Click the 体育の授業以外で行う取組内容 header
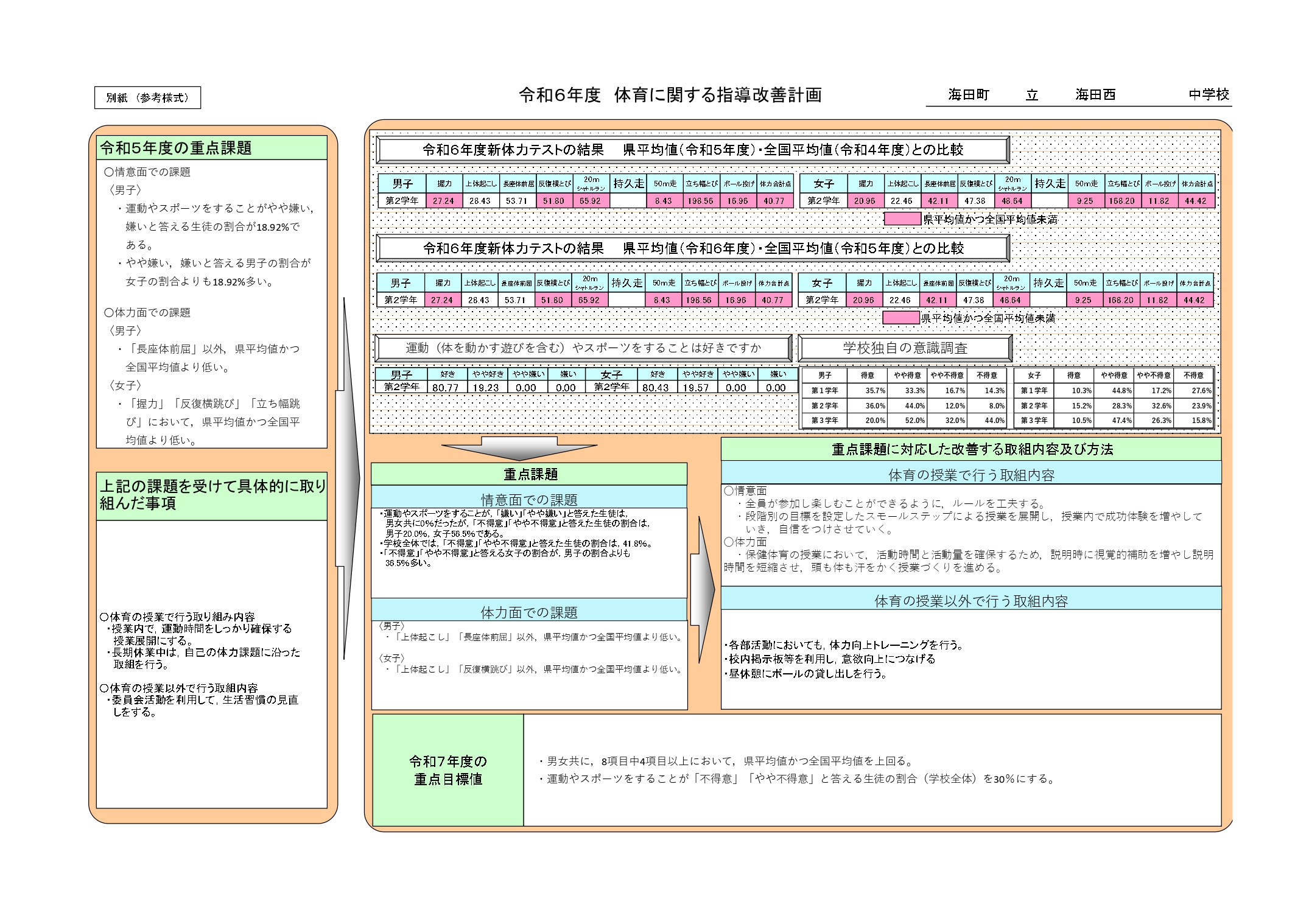 coord(971,599)
